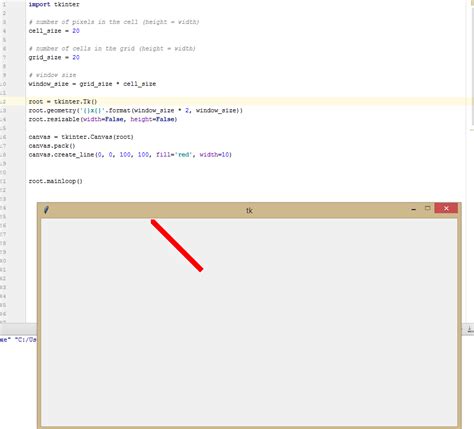Click the 'root.geometry' line in the code
This screenshot has height=429, width=474.
tap(136, 110)
